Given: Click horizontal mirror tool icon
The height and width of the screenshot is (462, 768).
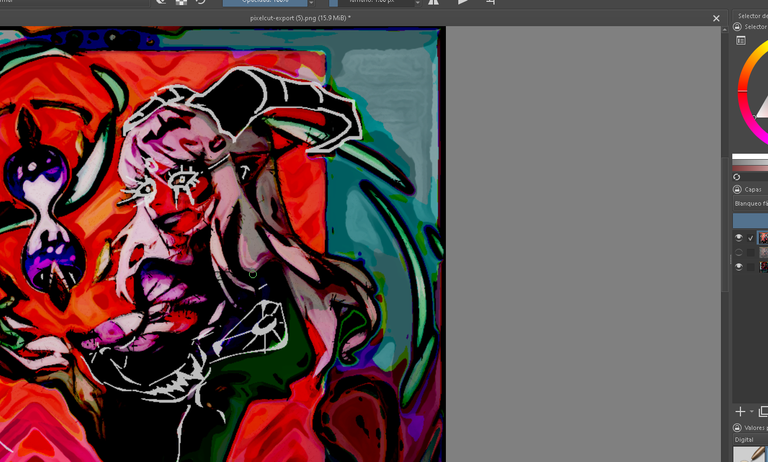Looking at the screenshot, I should [x=433, y=2].
